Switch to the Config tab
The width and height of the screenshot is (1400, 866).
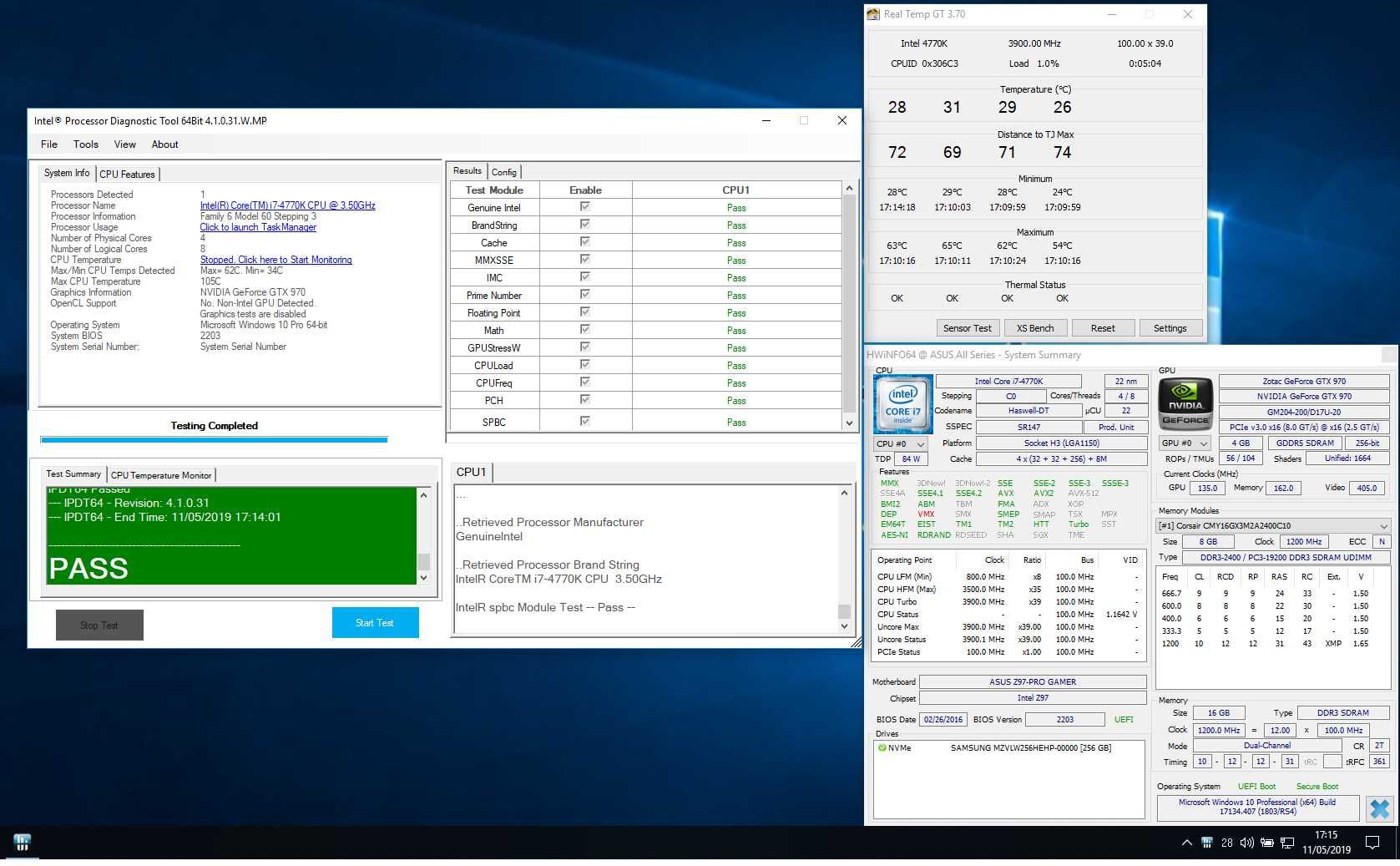(x=503, y=172)
